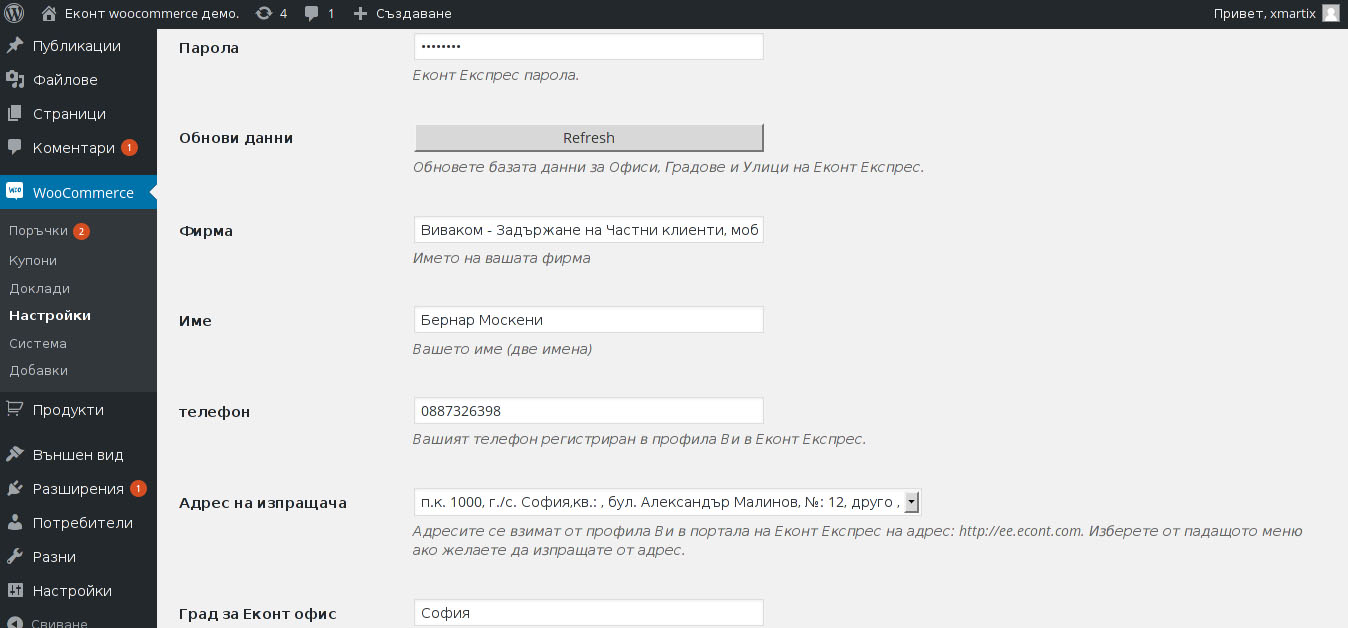Open comments bubble icon in admin bar

tap(312, 14)
